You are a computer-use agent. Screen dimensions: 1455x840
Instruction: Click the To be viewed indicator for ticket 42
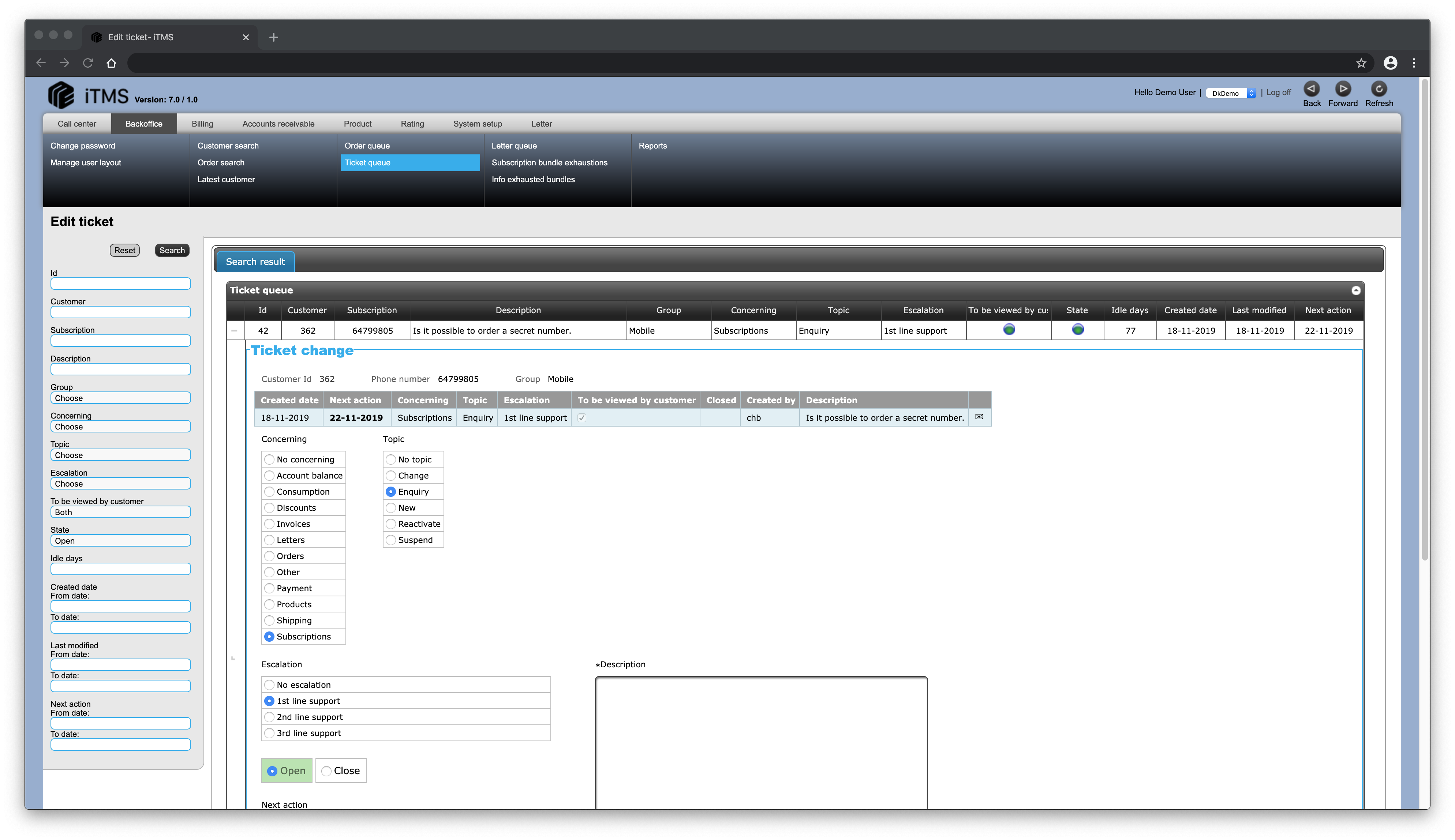[1009, 329]
